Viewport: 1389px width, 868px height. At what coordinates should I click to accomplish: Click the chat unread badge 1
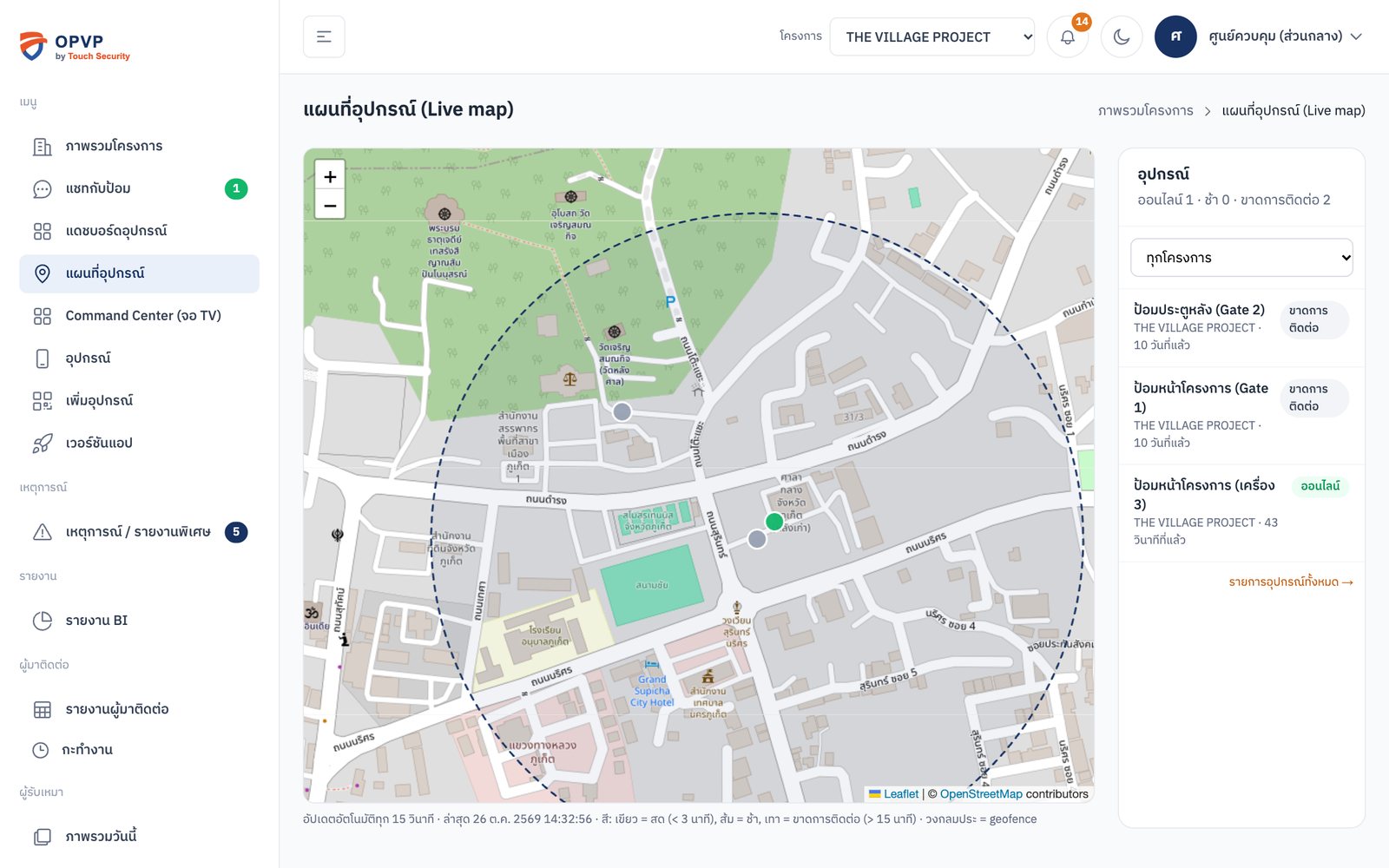(236, 188)
